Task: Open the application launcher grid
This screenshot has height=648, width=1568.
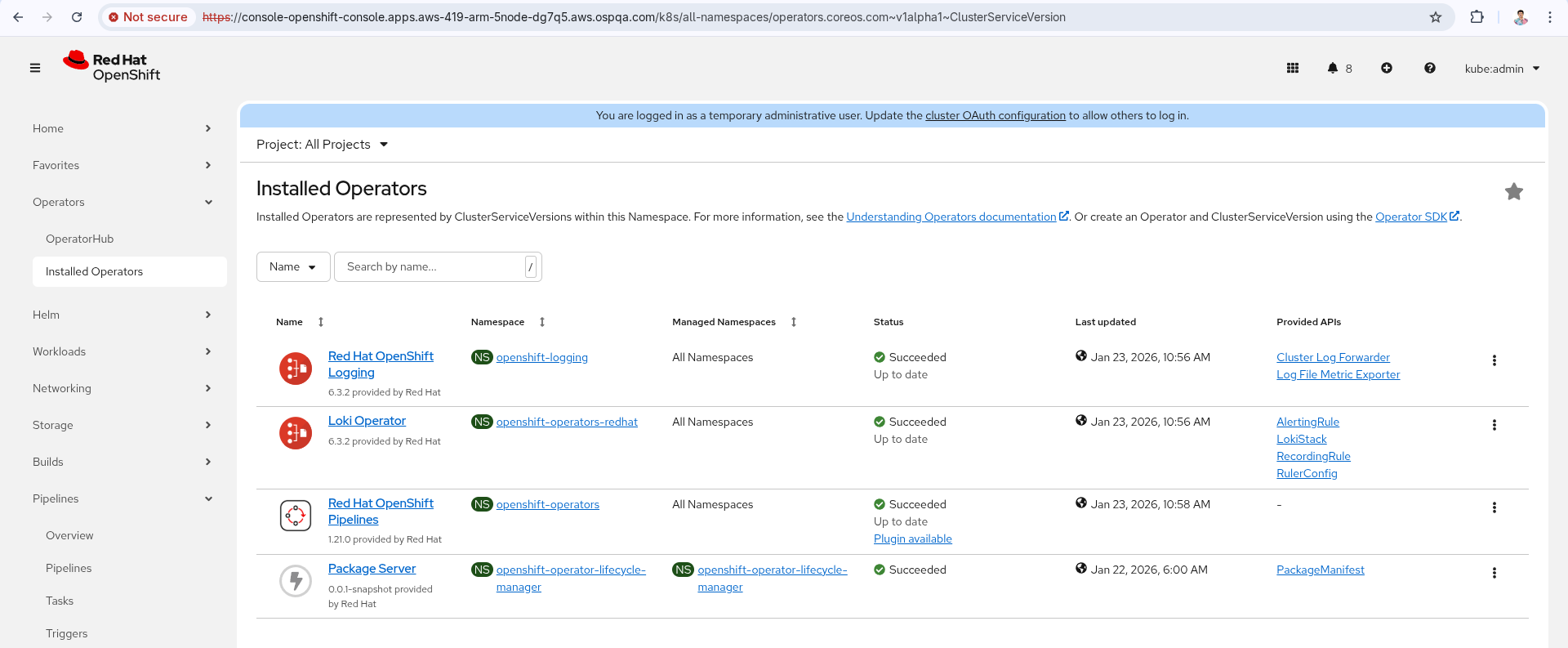Action: tap(1293, 69)
